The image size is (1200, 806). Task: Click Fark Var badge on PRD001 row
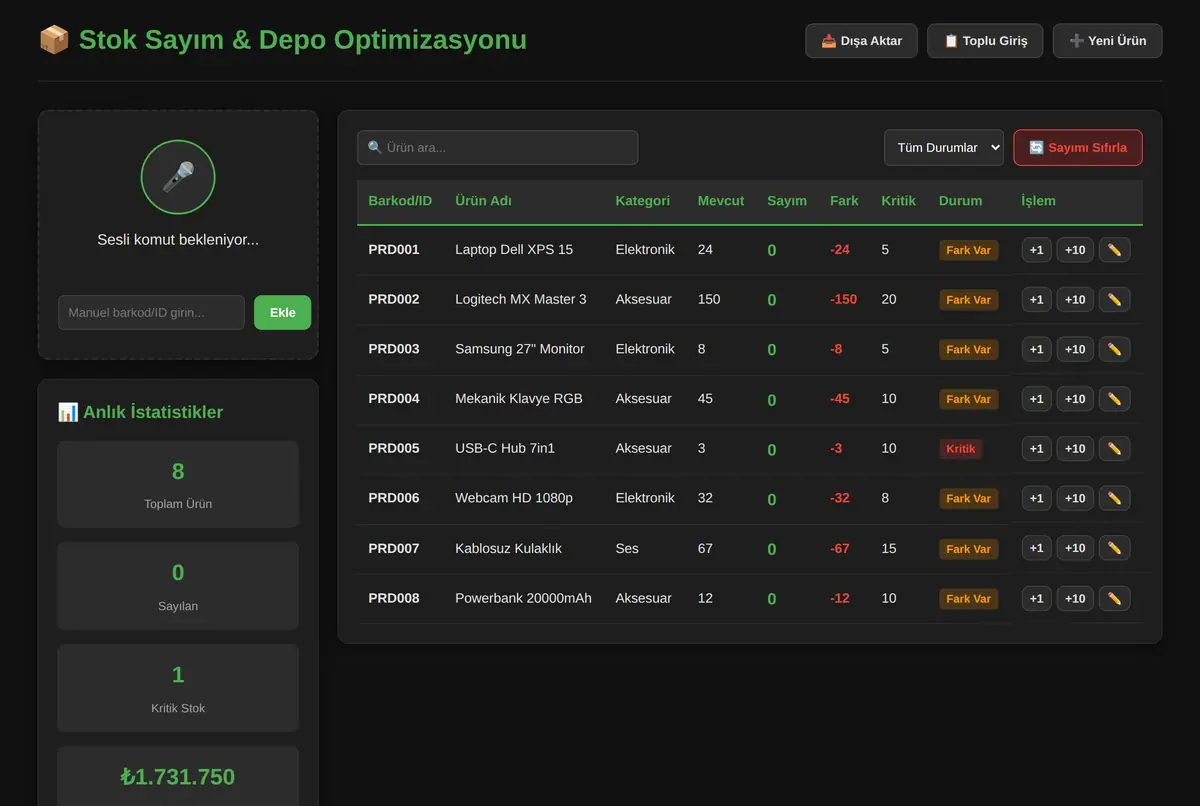click(x=968, y=250)
